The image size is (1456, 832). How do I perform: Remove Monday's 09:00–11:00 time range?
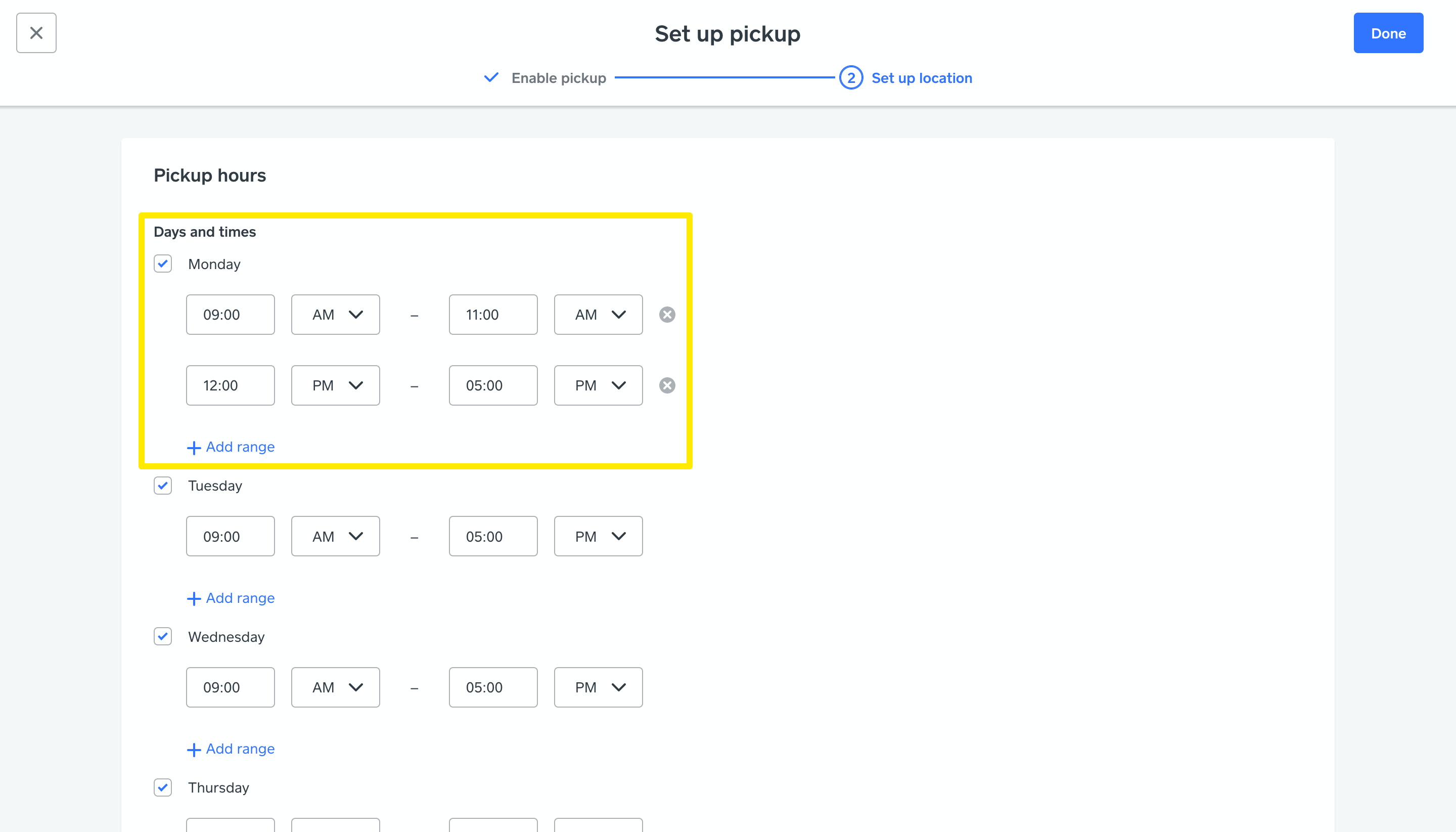[x=667, y=315]
